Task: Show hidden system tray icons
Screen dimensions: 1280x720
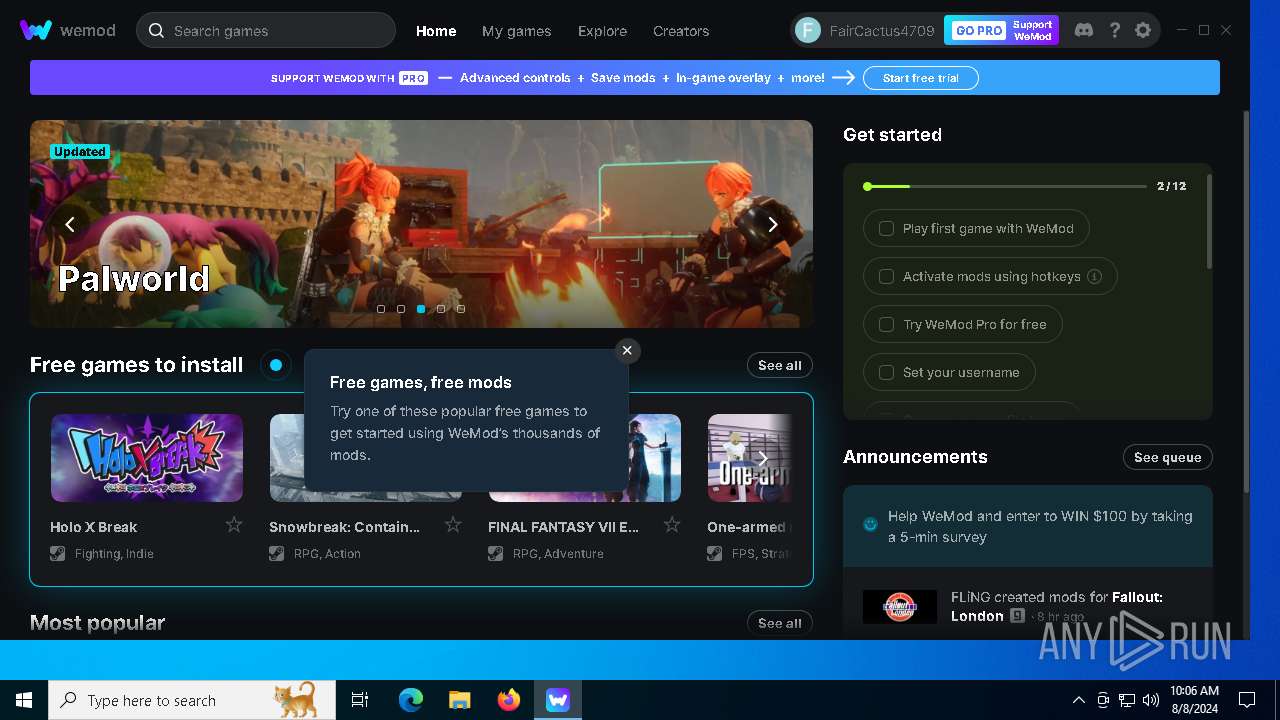Action: click(1078, 700)
